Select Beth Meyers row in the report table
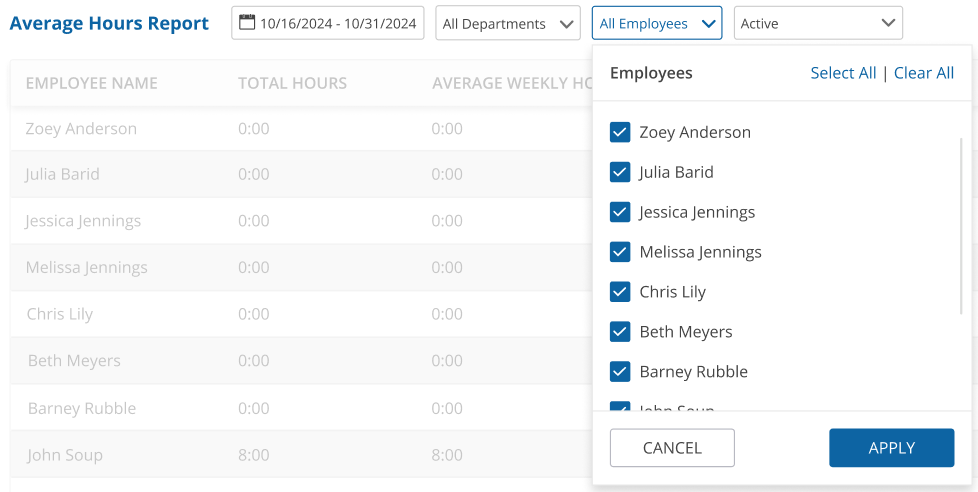This screenshot has width=978, height=492. (301, 361)
